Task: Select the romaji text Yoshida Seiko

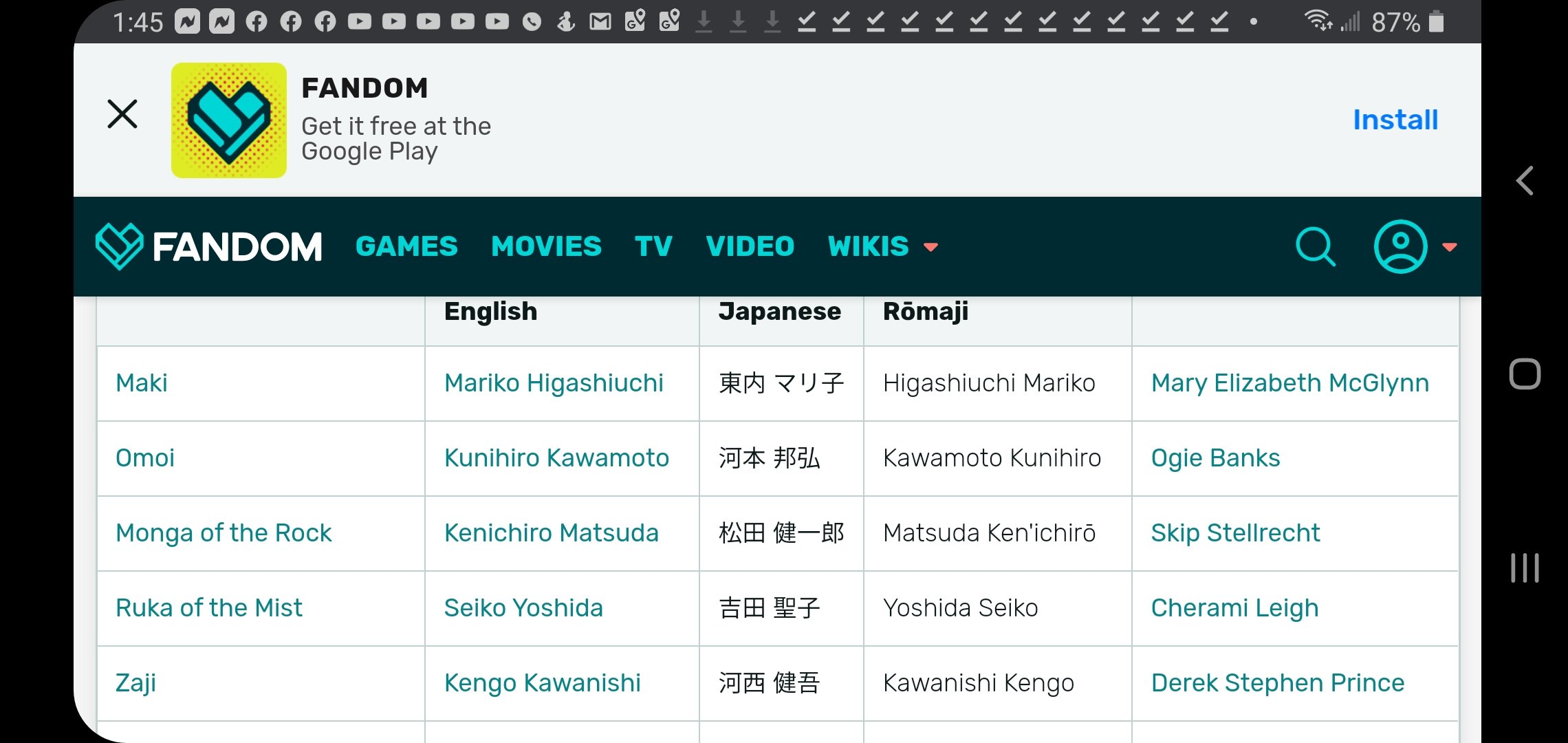Action: [961, 607]
